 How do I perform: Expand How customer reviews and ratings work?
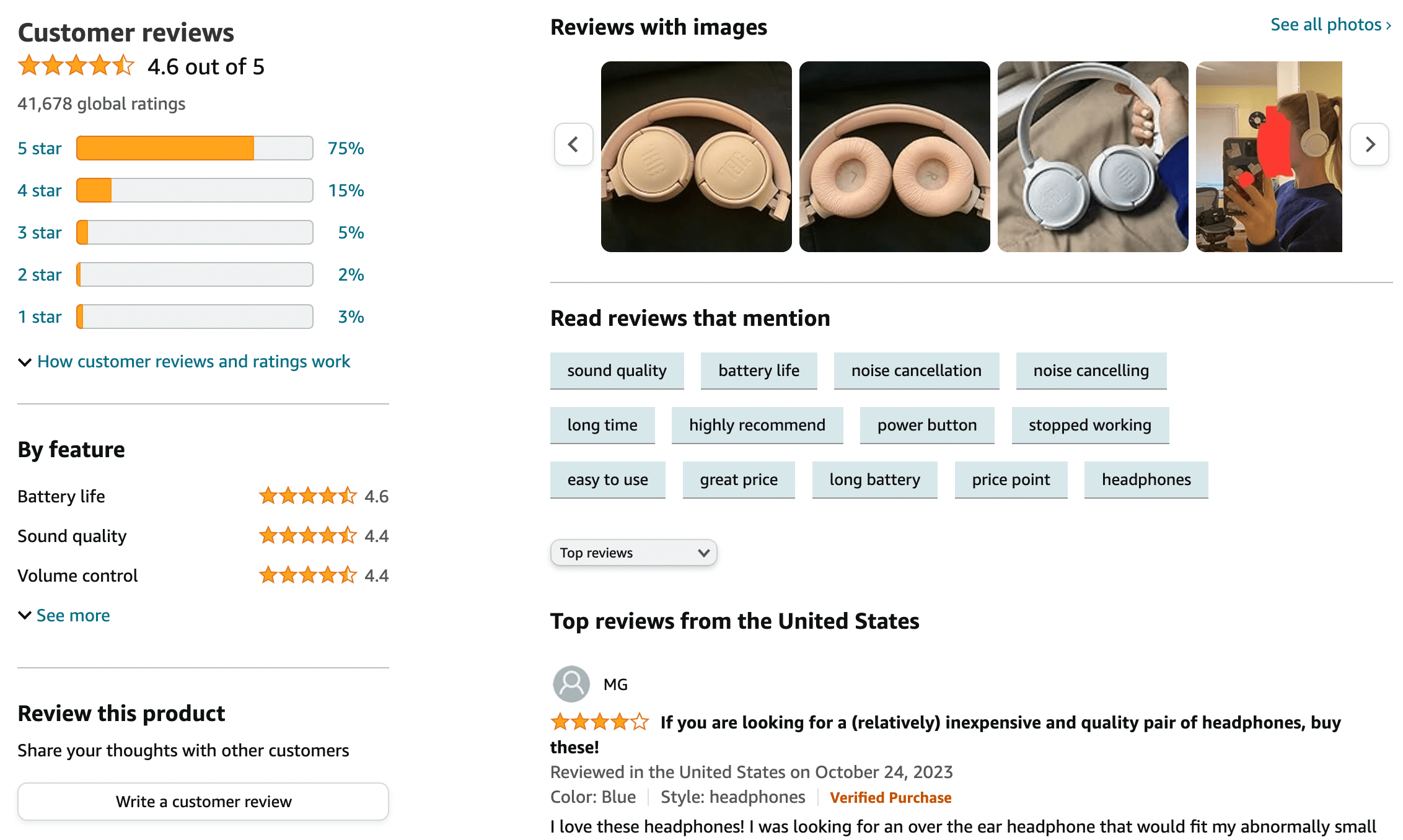(x=193, y=361)
